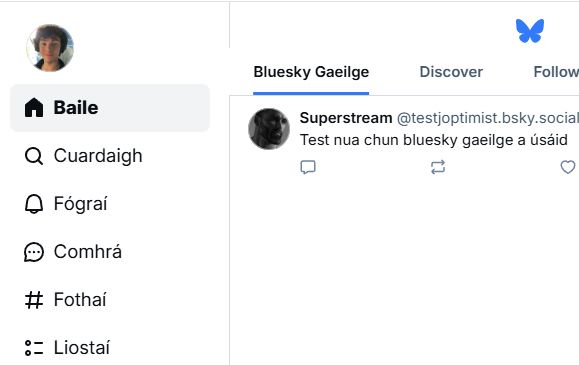Open the post text about bluesky gaeilge
The image size is (579, 365).
tap(434, 140)
